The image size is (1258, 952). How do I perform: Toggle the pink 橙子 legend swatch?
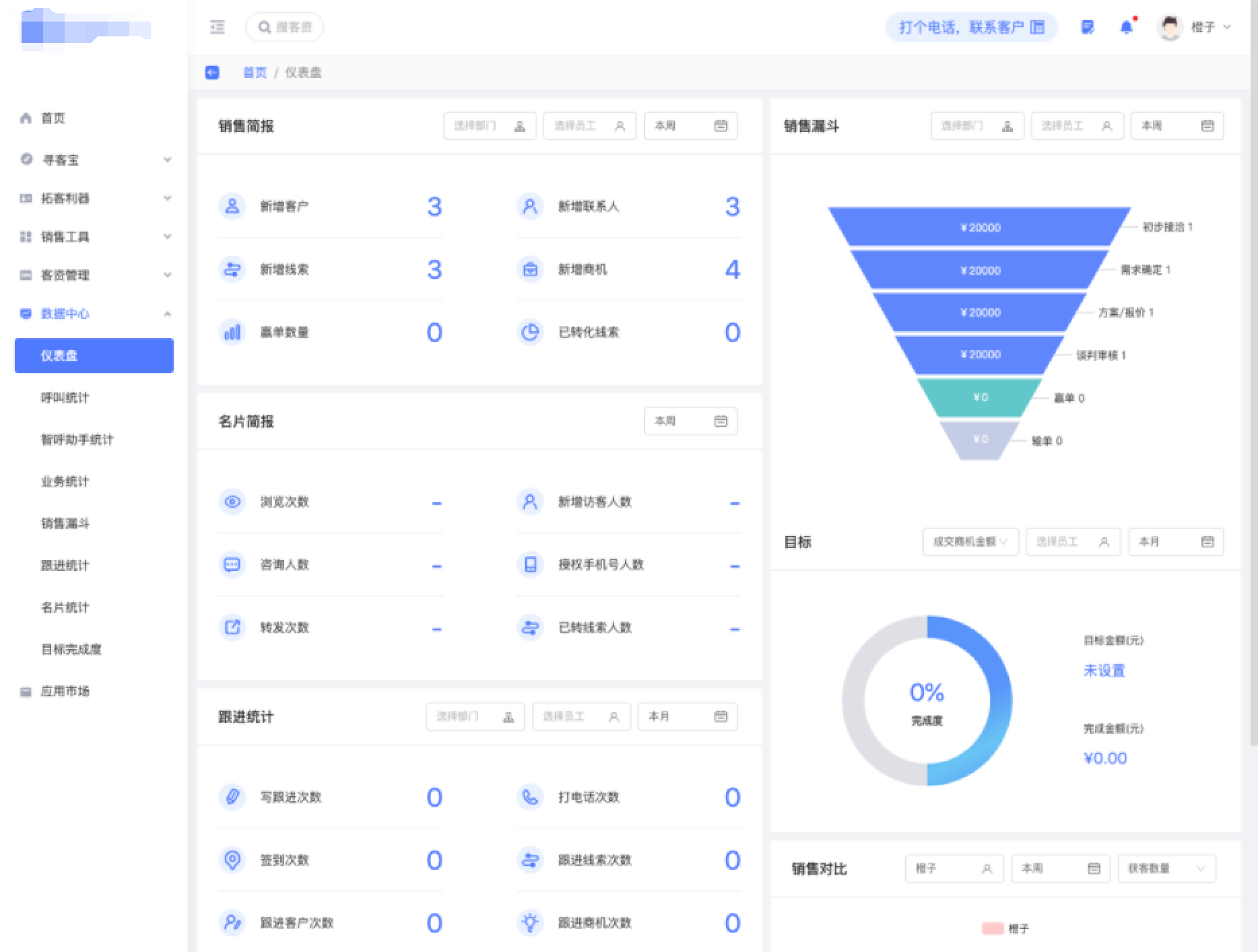coord(993,928)
